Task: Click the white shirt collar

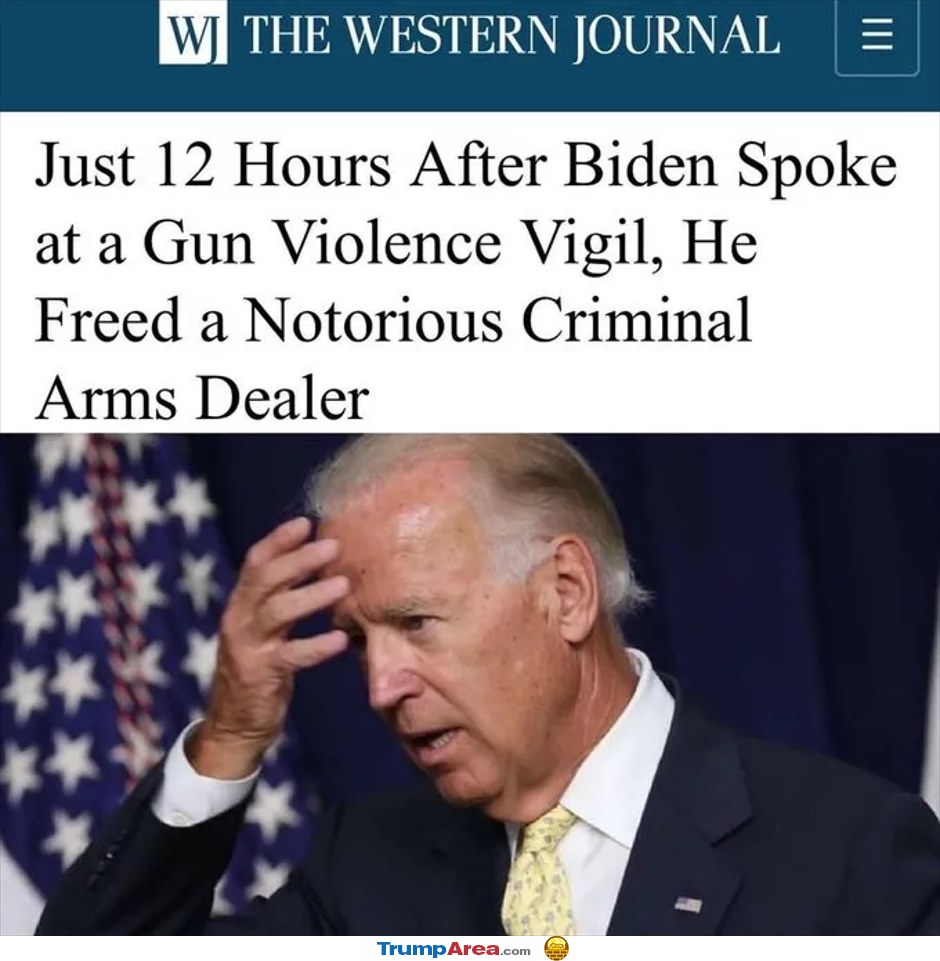Action: point(613,760)
